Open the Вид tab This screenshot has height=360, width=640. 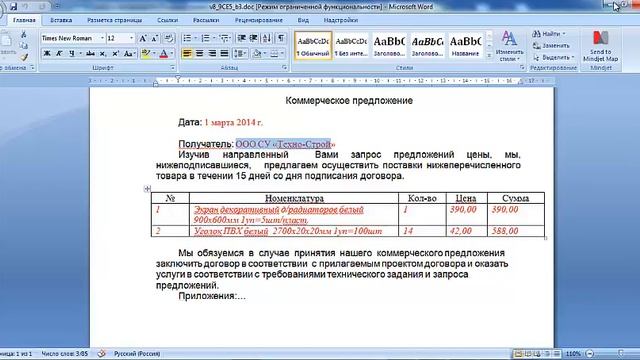tap(303, 20)
